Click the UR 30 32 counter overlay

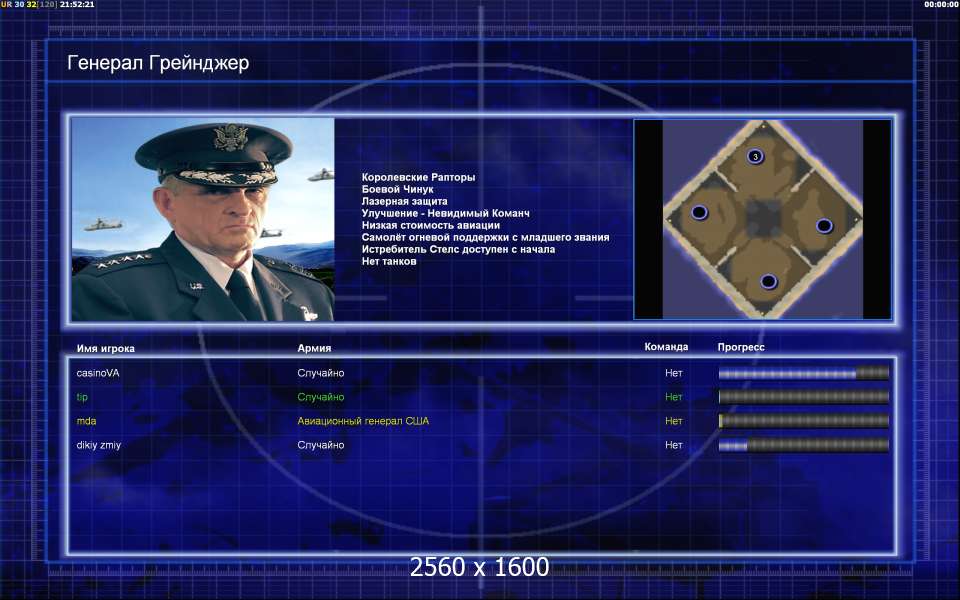tap(18, 4)
